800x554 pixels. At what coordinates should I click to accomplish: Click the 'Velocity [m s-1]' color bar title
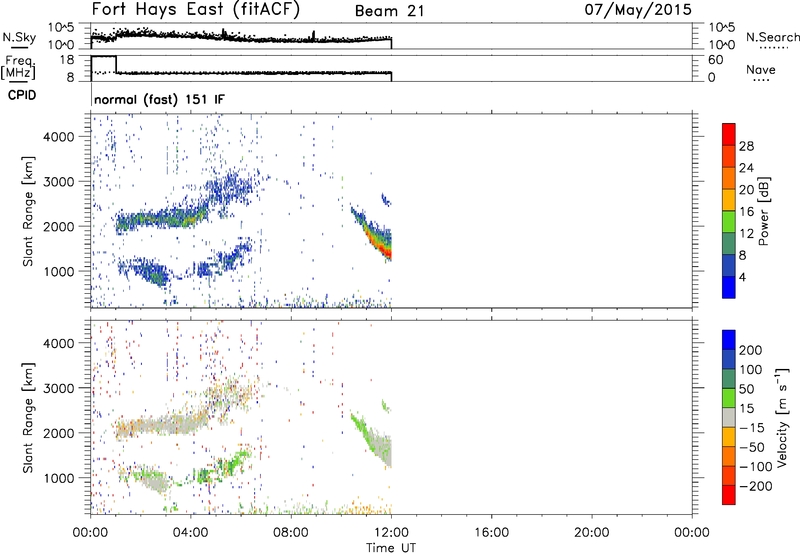[782, 417]
